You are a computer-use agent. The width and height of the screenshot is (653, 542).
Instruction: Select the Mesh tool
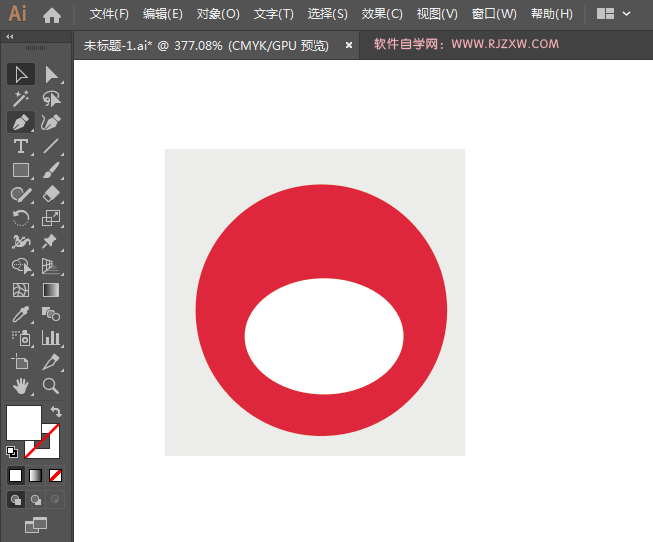[21, 290]
